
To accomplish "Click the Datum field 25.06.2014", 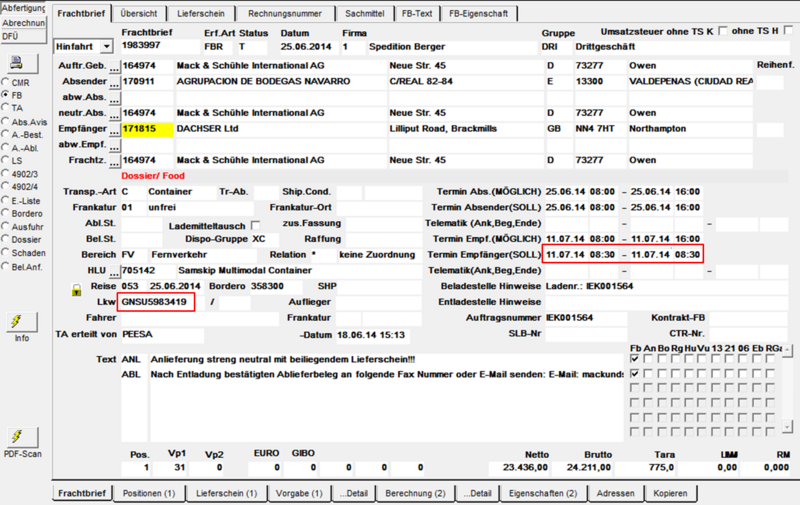I will coord(309,47).
